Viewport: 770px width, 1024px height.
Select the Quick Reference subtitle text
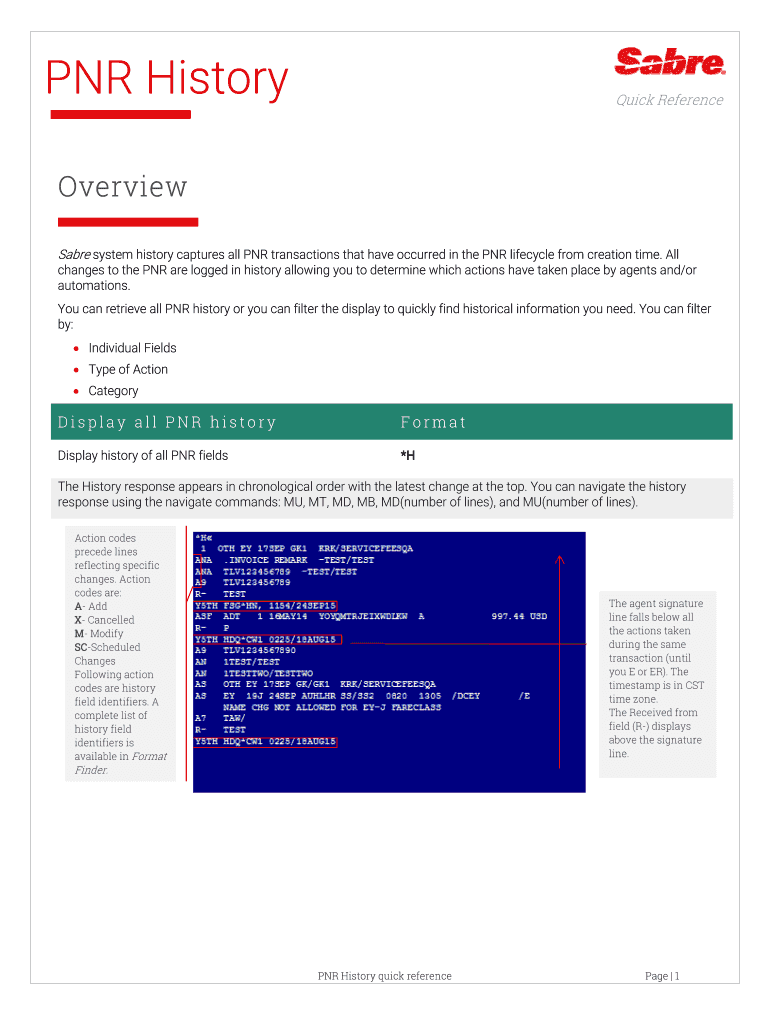(669, 100)
